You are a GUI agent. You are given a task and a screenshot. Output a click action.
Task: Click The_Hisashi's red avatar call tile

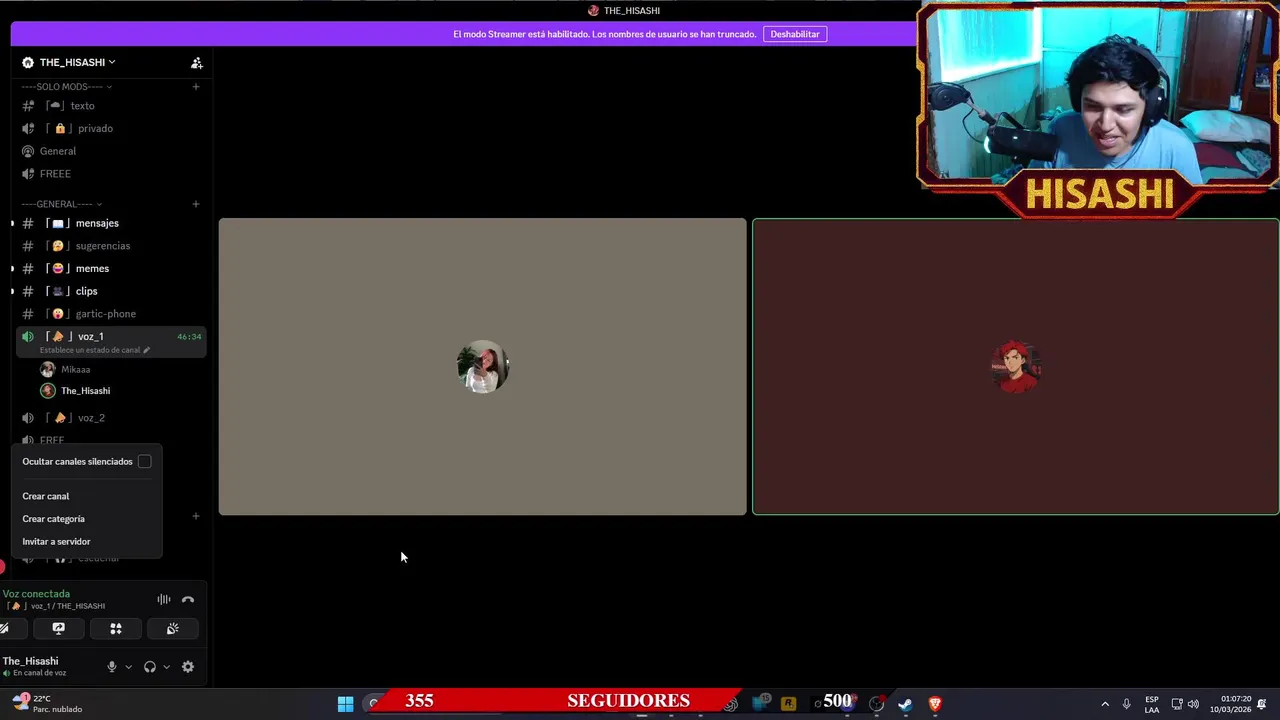pos(1016,367)
